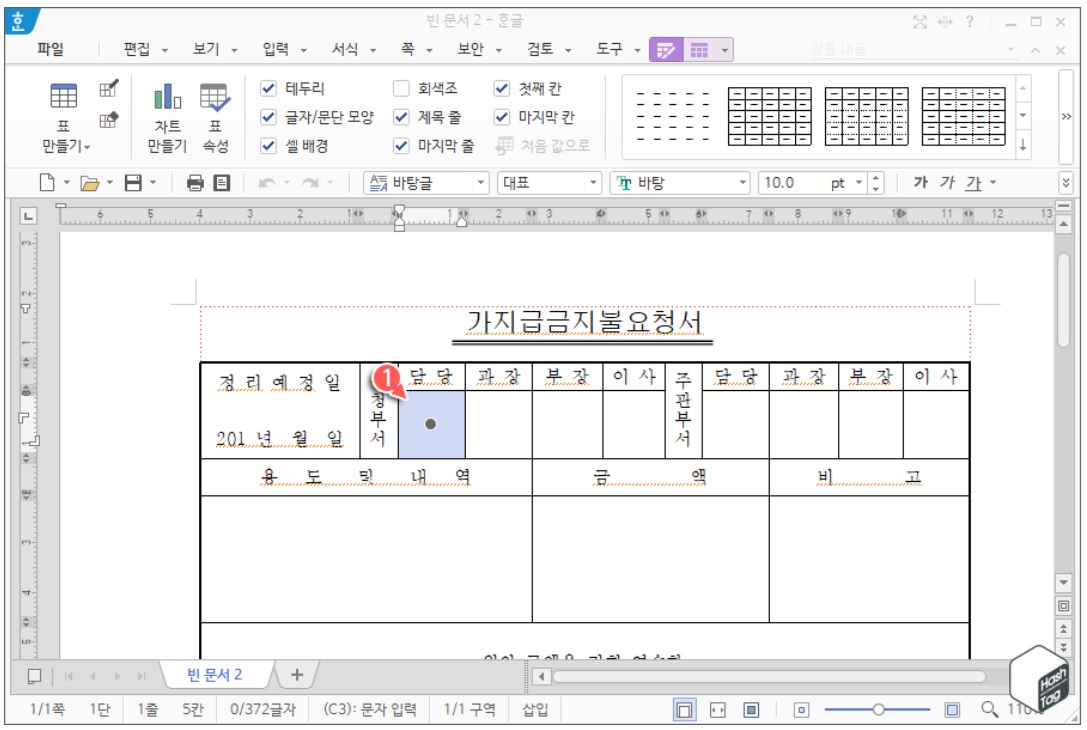Uncheck the 첫째 칸 checkbox
Viewport: 1087px width, 730px height.
[x=502, y=88]
